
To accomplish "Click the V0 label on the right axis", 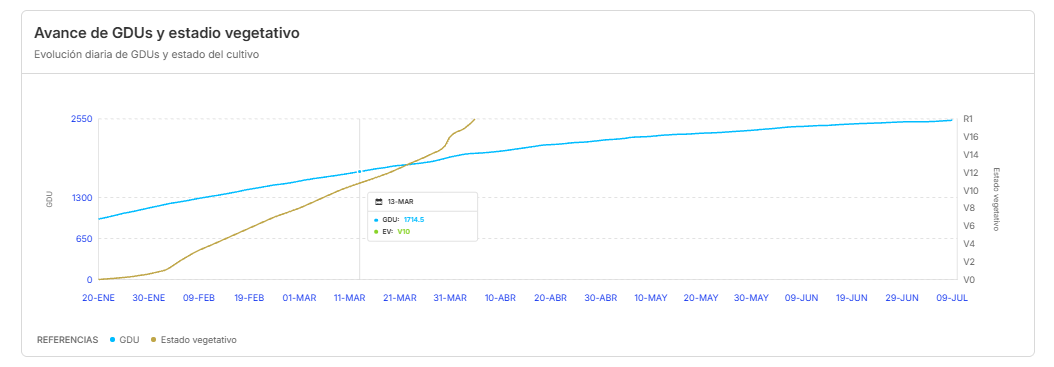I will click(969, 280).
